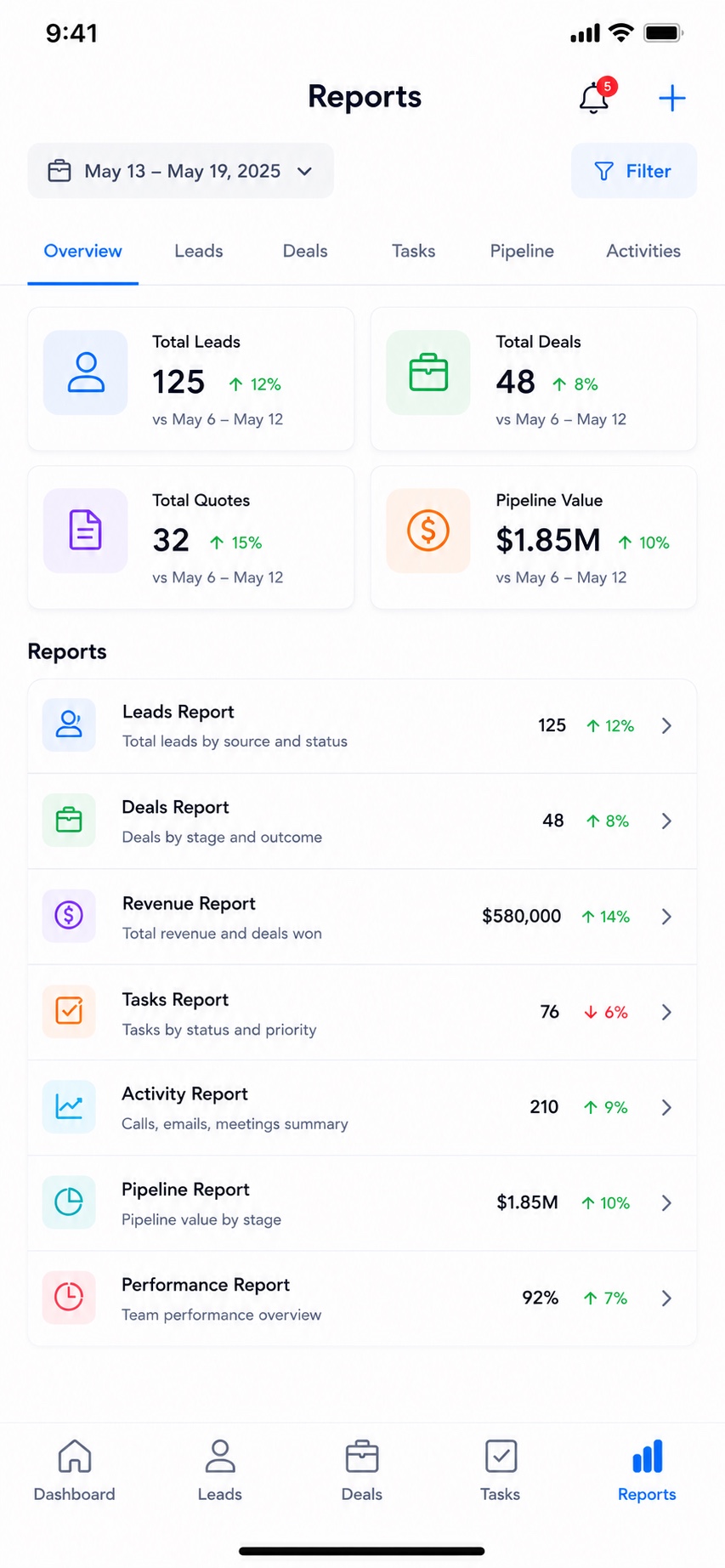Click the cellular signal icon

585,33
